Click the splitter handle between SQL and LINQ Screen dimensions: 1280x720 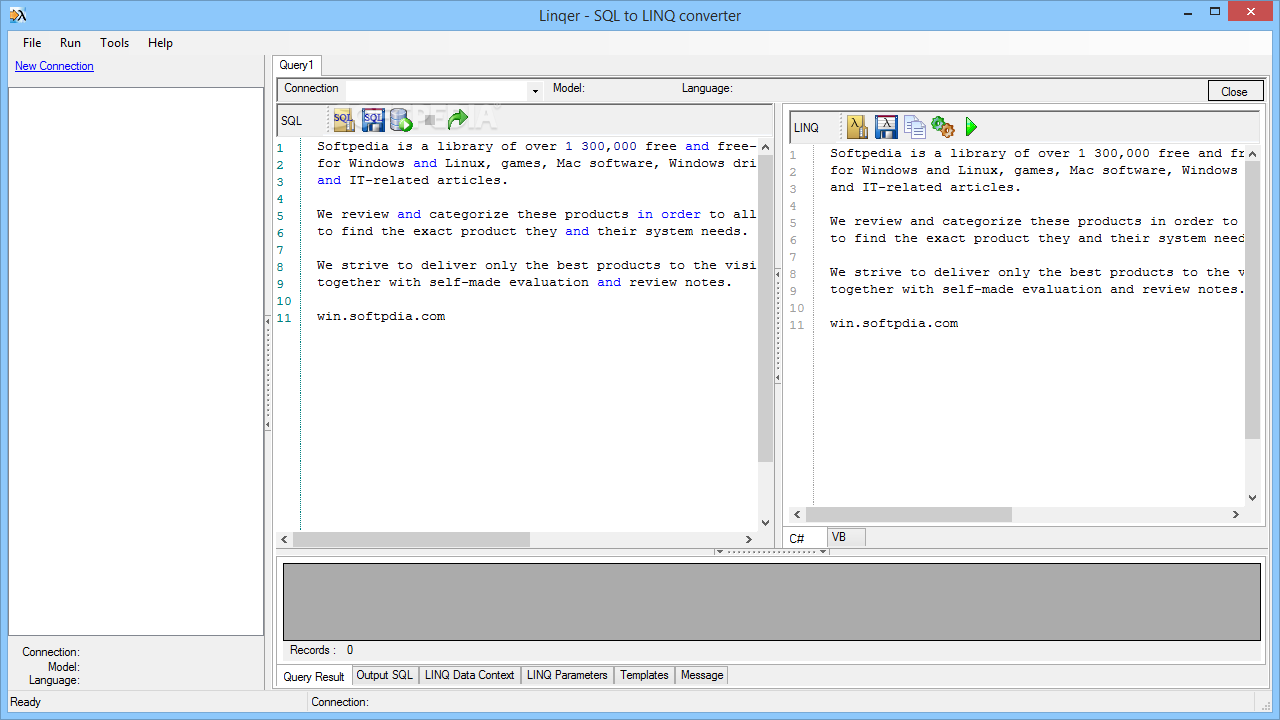[x=778, y=327]
